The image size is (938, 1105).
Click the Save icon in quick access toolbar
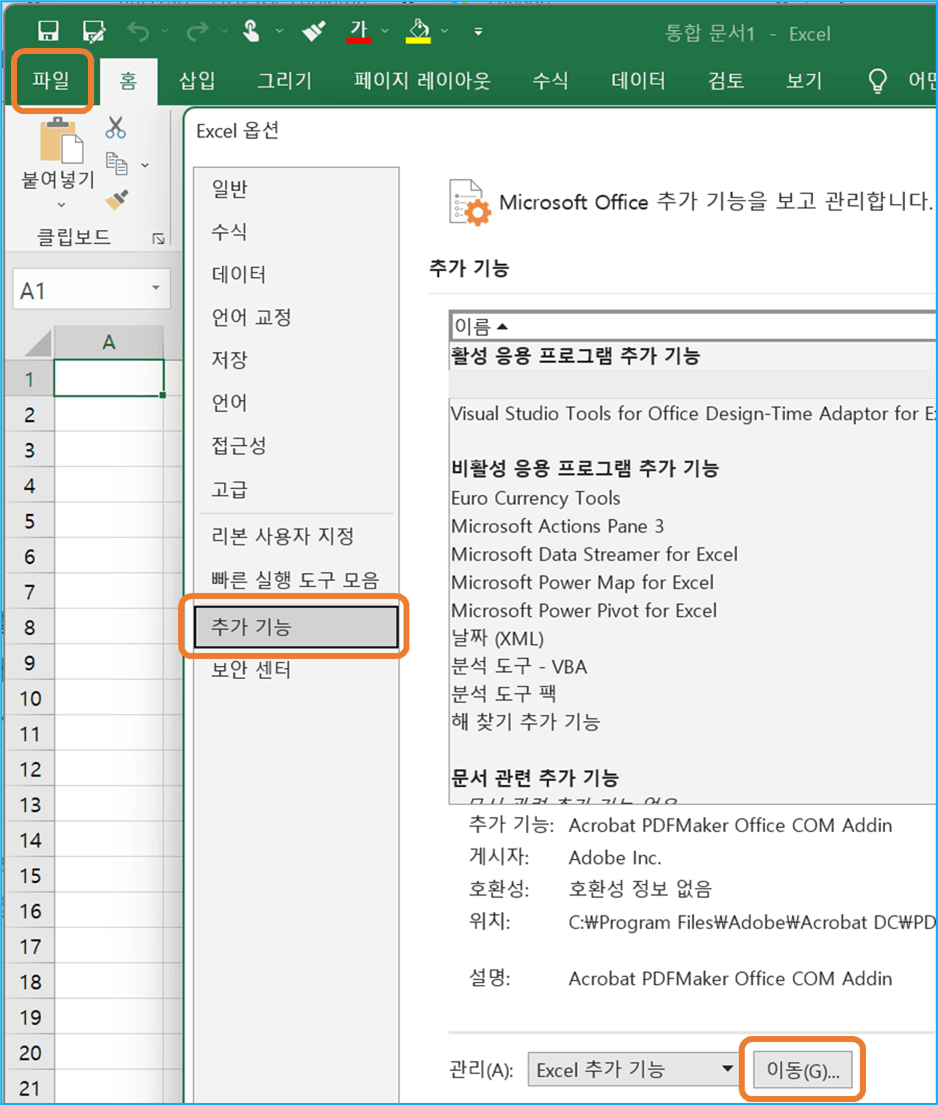pyautogui.click(x=48, y=31)
